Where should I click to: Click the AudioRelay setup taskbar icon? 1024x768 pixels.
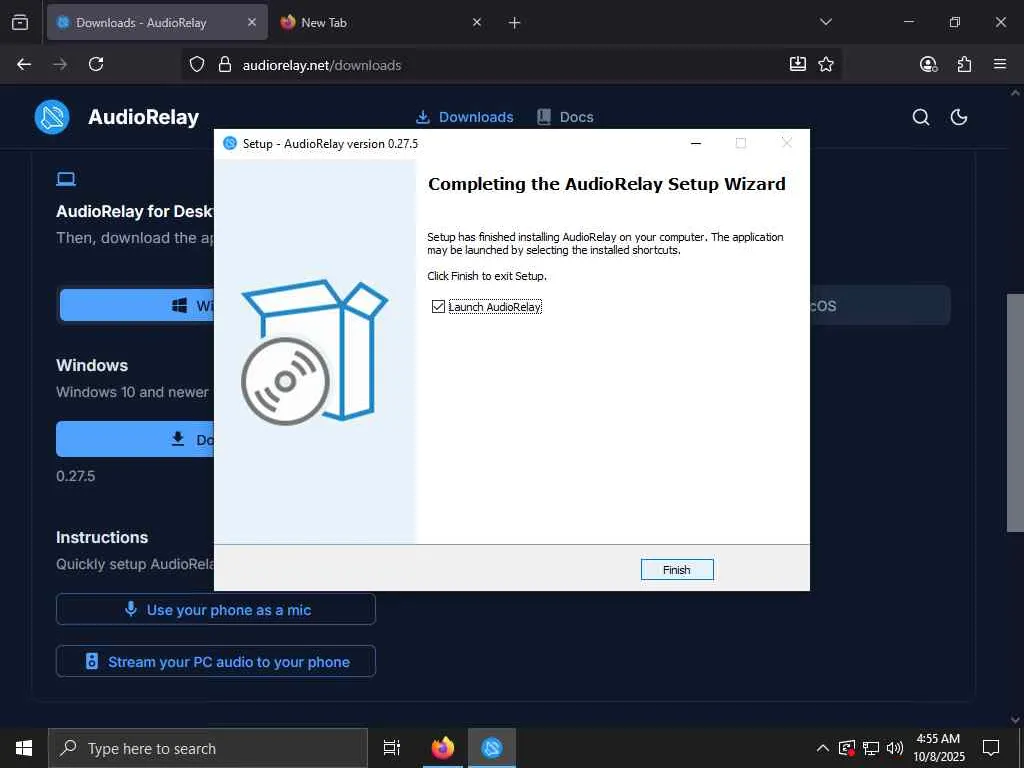click(x=492, y=748)
